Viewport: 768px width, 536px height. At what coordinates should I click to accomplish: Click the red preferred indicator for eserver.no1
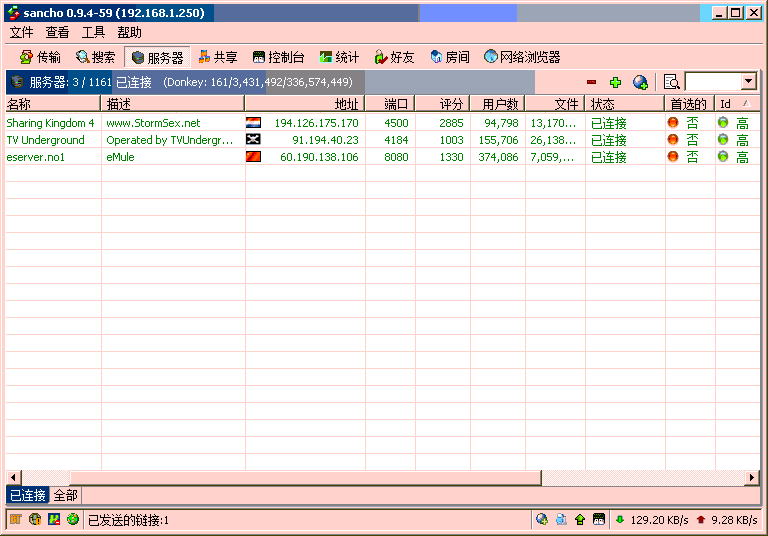[x=673, y=157]
